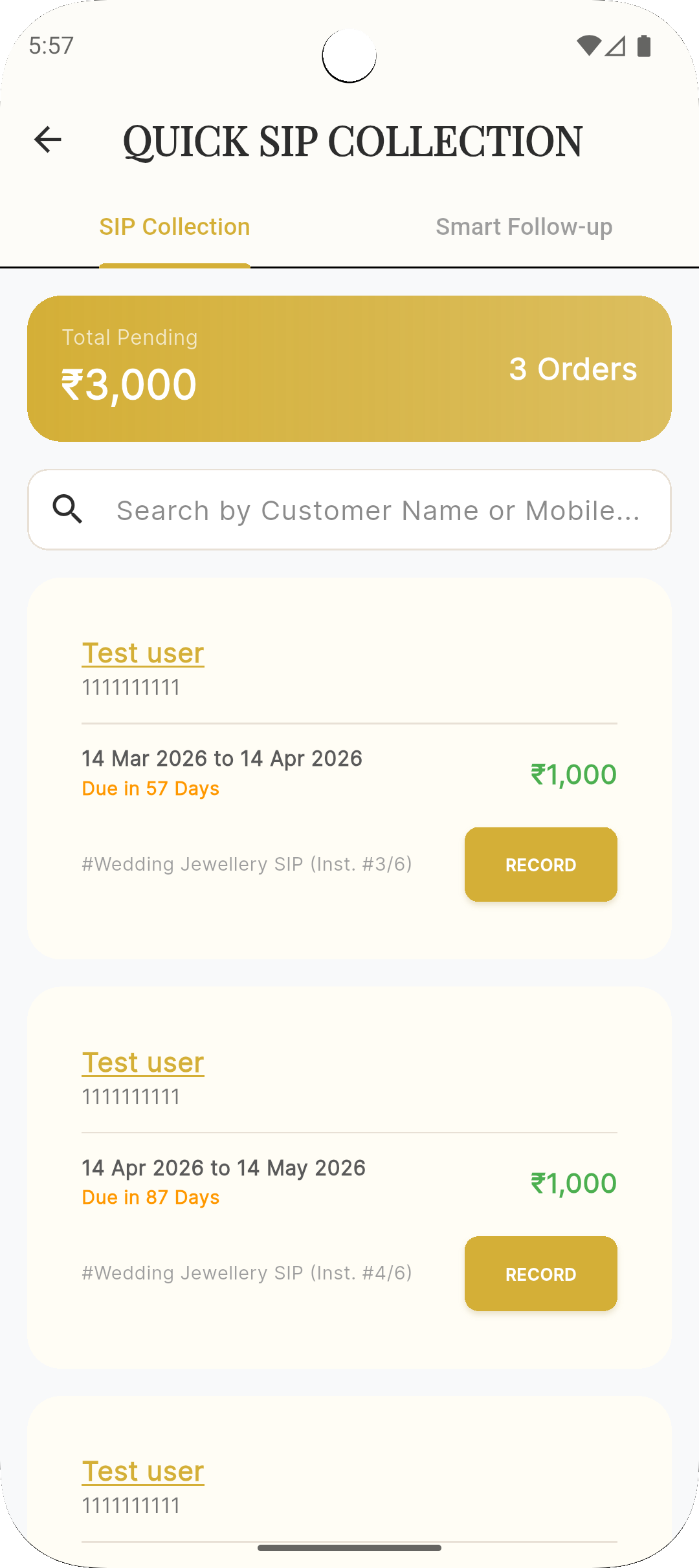The height and width of the screenshot is (1568, 699).
Task: Tap the 14 Apr 2026 to 14 May 2026 period
Action: tap(224, 1168)
